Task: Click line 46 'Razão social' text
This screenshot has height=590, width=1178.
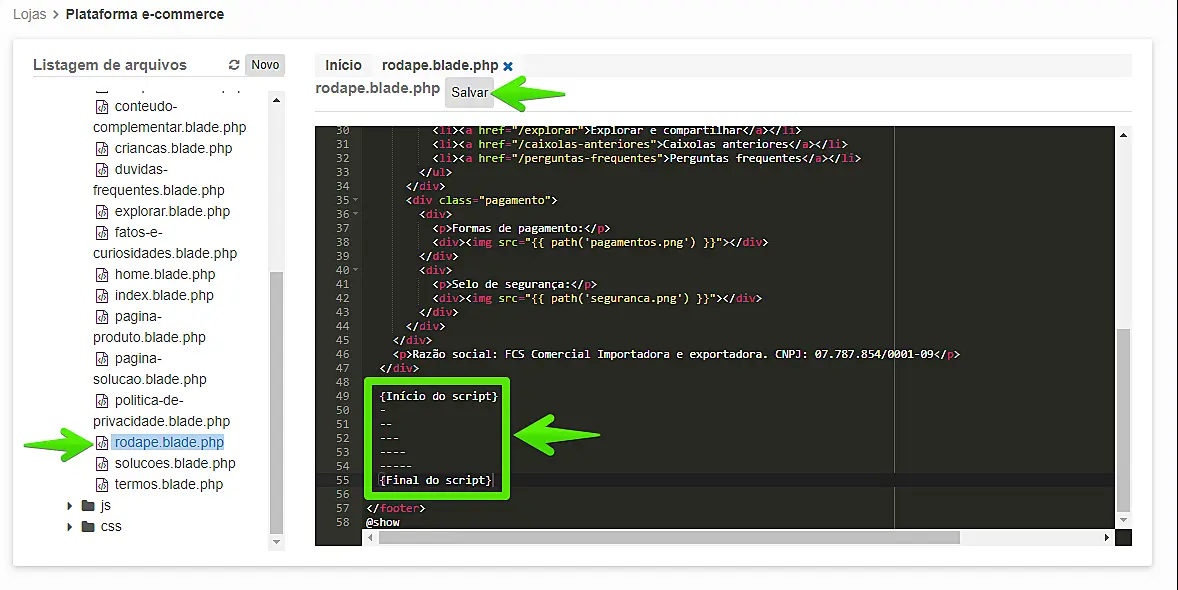Action: coord(676,354)
